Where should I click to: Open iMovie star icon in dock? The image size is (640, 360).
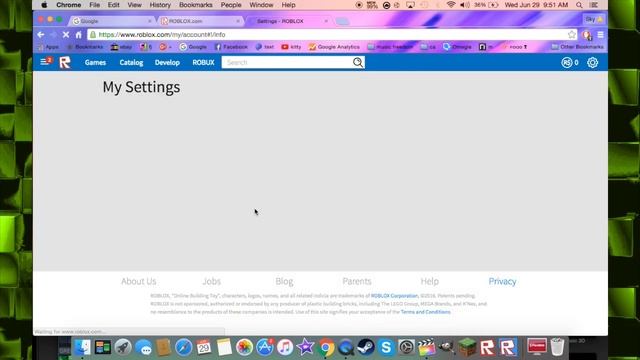point(305,347)
